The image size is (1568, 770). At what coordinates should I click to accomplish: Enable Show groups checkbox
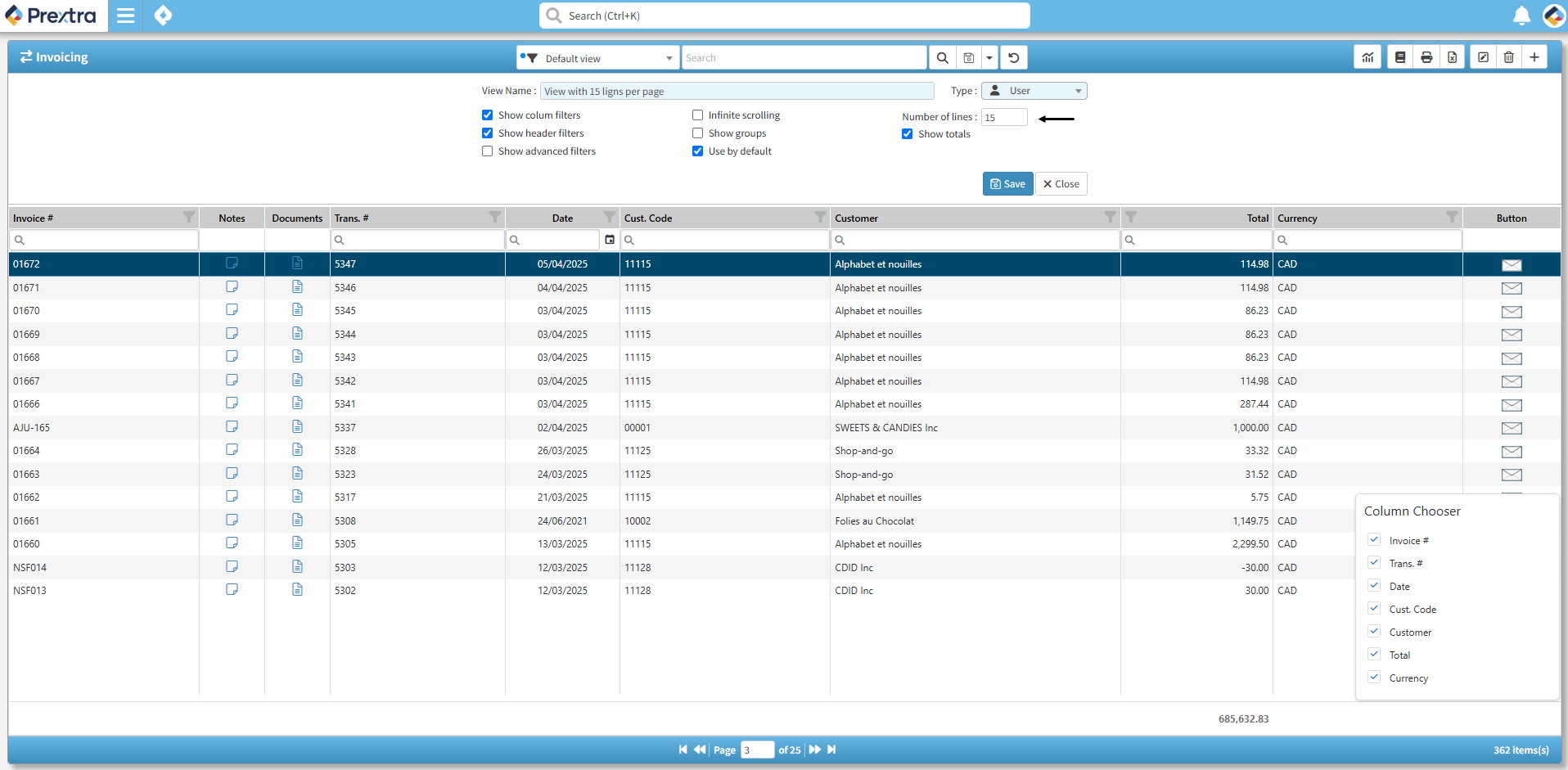pyautogui.click(x=697, y=133)
